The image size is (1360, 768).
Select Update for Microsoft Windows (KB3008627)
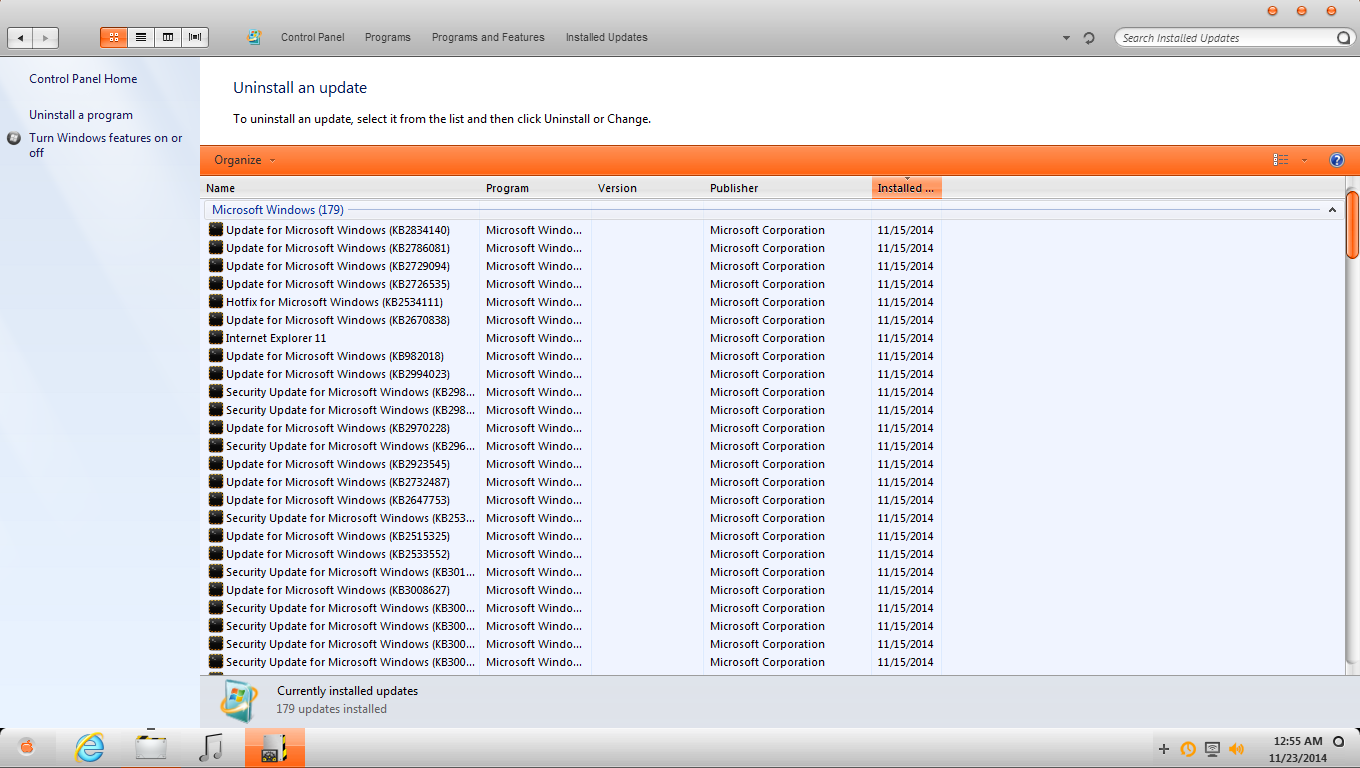pos(337,590)
